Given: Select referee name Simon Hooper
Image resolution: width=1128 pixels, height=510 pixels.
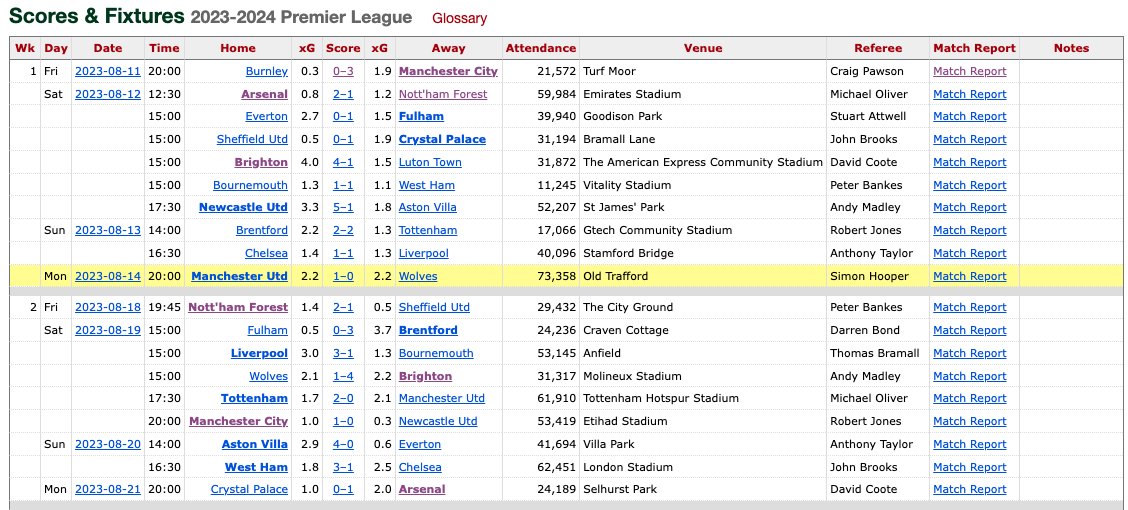Looking at the screenshot, I should 869,276.
